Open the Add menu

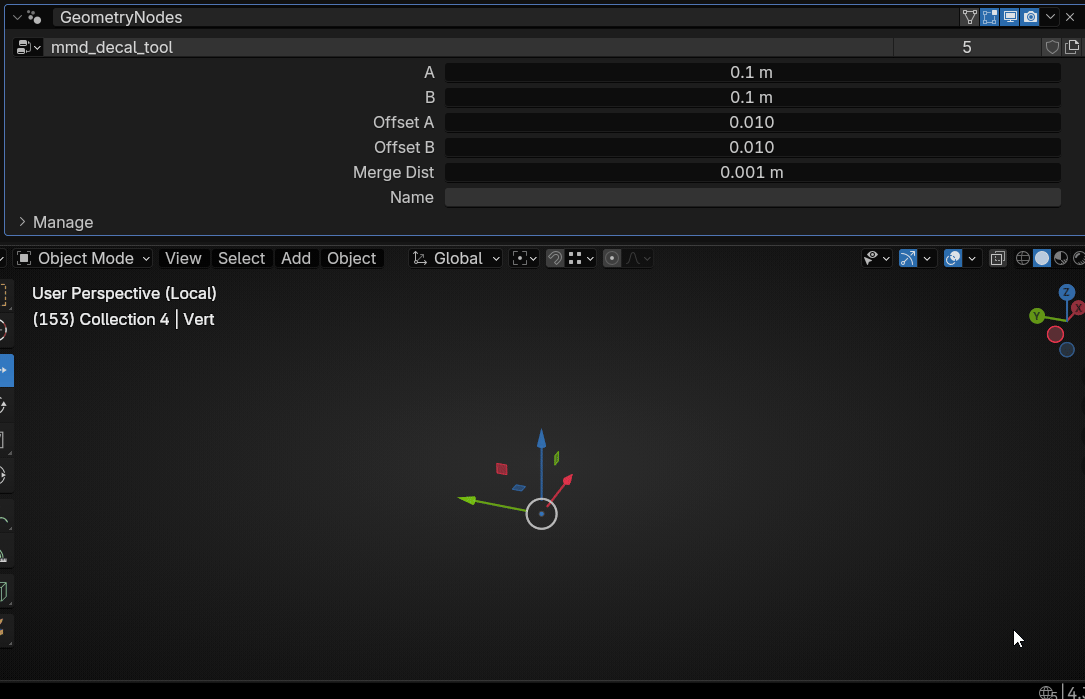coord(296,258)
